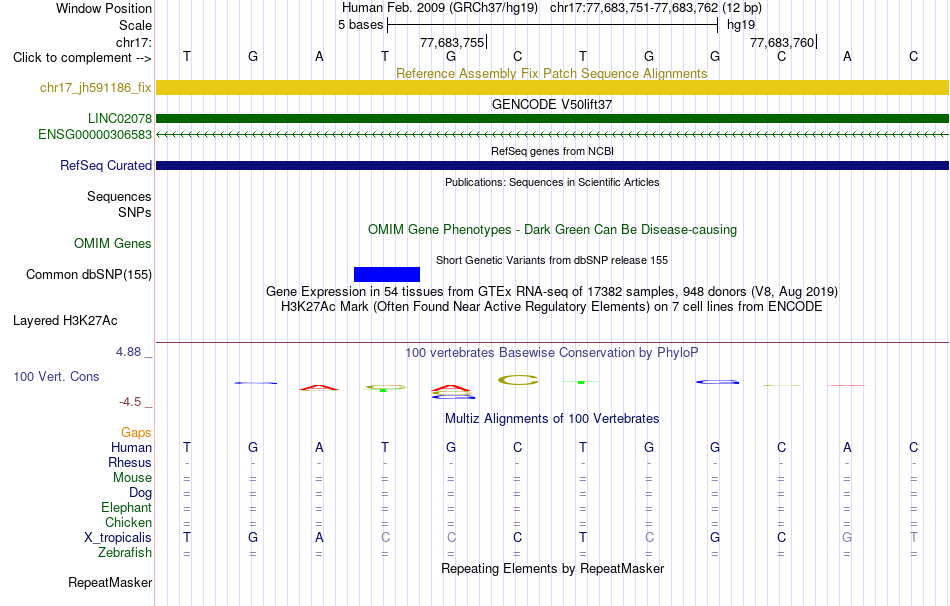Open the ENSG00000306583 gene label
950x606 pixels.
tap(95, 135)
